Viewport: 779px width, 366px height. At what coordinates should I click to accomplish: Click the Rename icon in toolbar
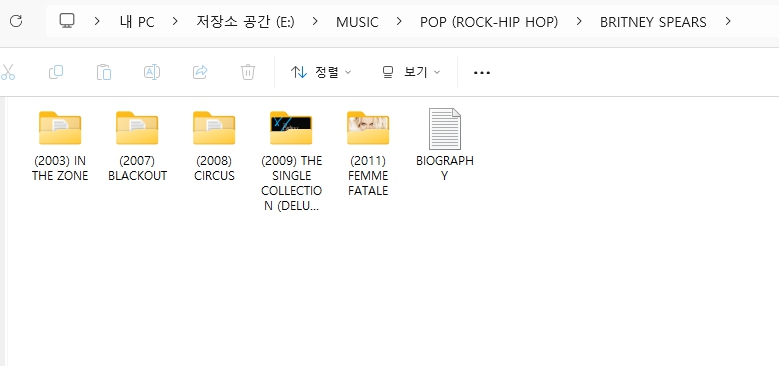[152, 73]
